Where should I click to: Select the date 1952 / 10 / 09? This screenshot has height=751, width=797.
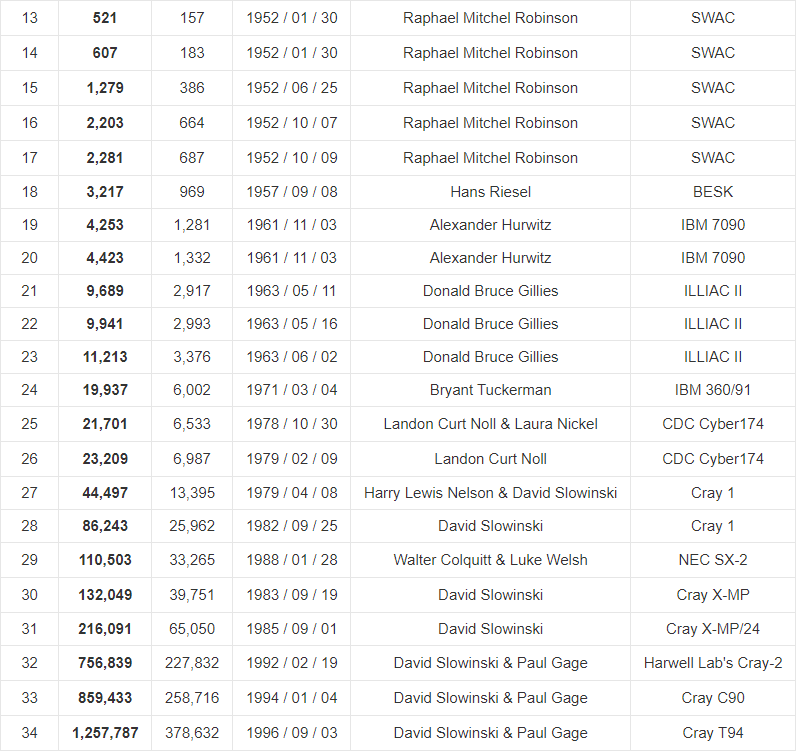point(292,158)
